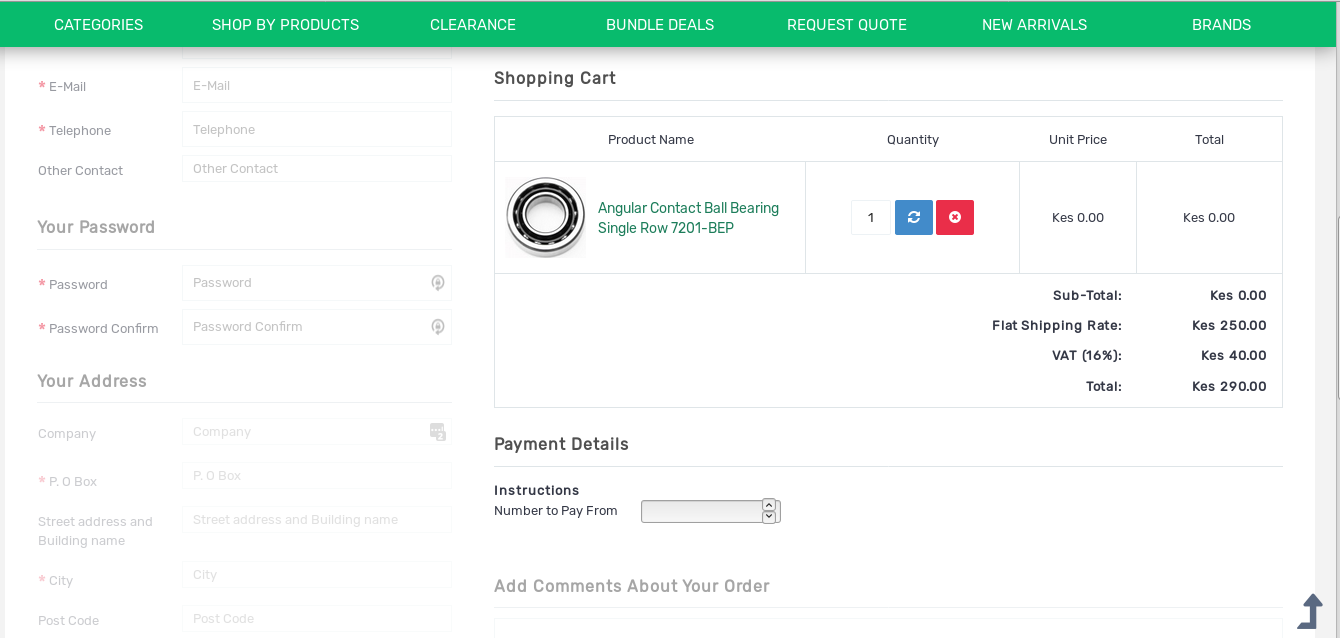View the New Arrivals page
Screen dimensions: 1340x638
(x=1034, y=25)
